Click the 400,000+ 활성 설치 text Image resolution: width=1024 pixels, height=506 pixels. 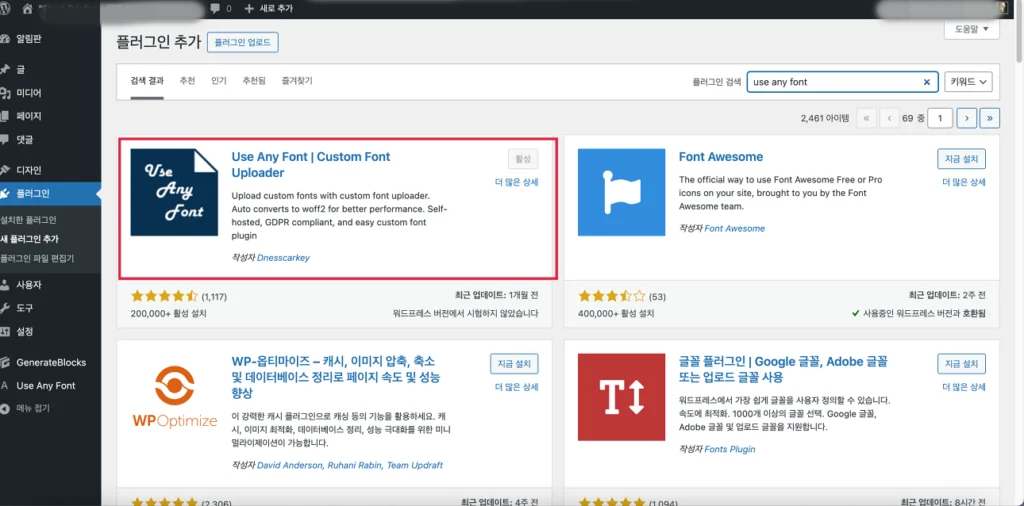pyautogui.click(x=616, y=313)
